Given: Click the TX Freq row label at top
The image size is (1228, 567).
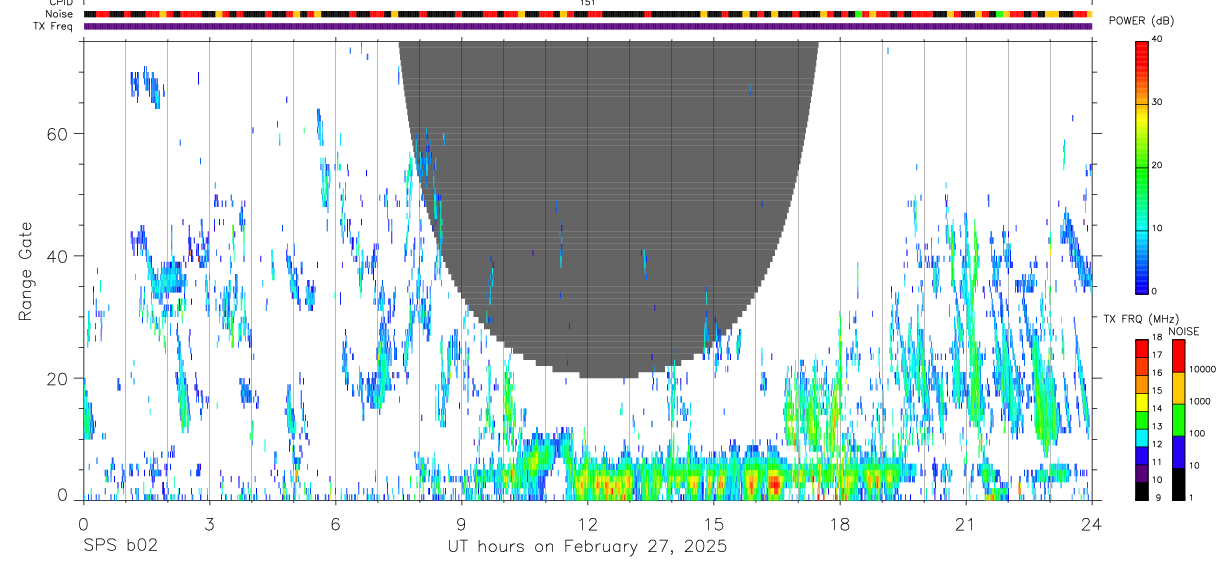Looking at the screenshot, I should click(55, 26).
